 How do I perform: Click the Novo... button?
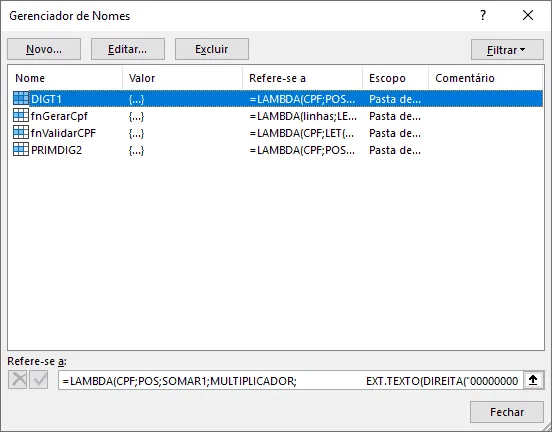[x=44, y=49]
